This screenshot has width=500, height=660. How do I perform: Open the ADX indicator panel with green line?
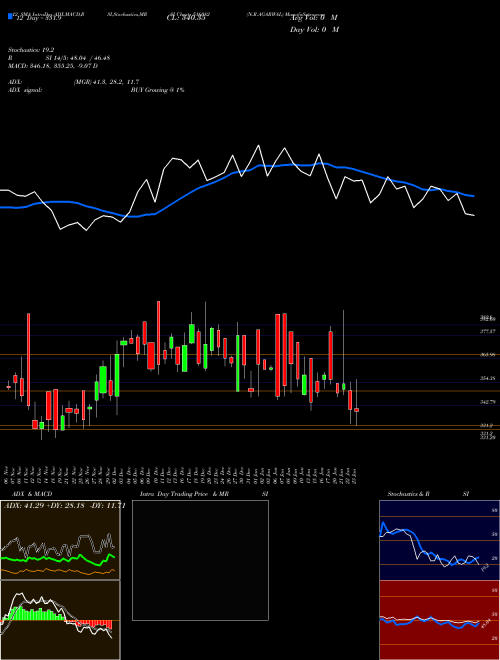60,540
